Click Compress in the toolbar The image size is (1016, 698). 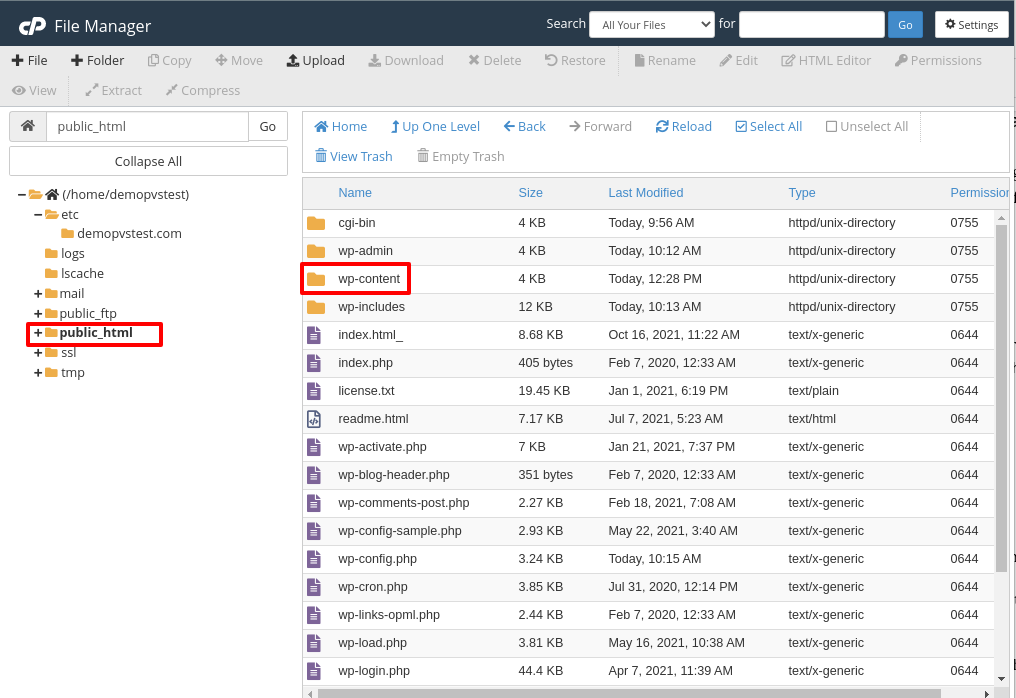[x=203, y=90]
